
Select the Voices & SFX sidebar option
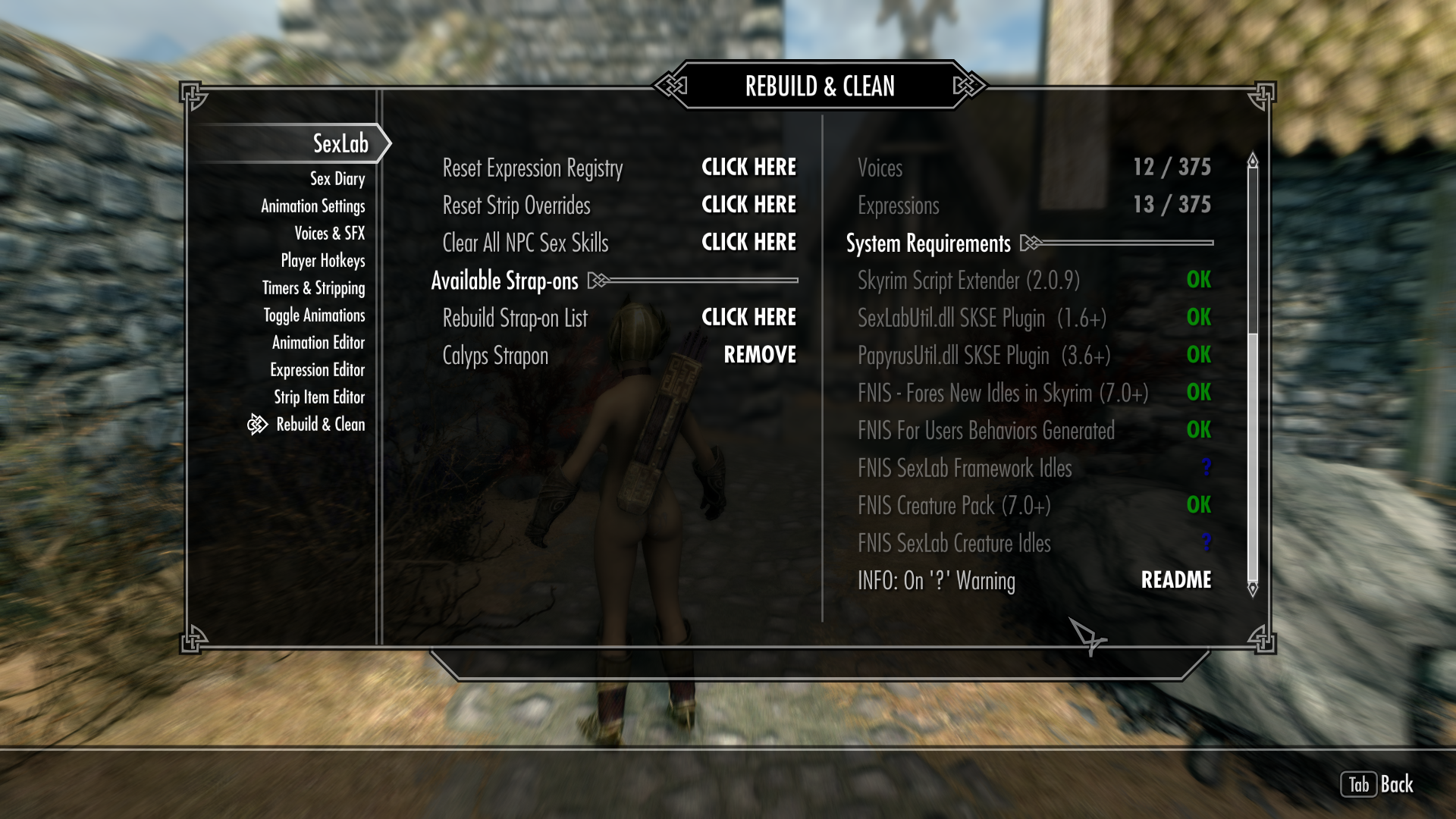331,233
